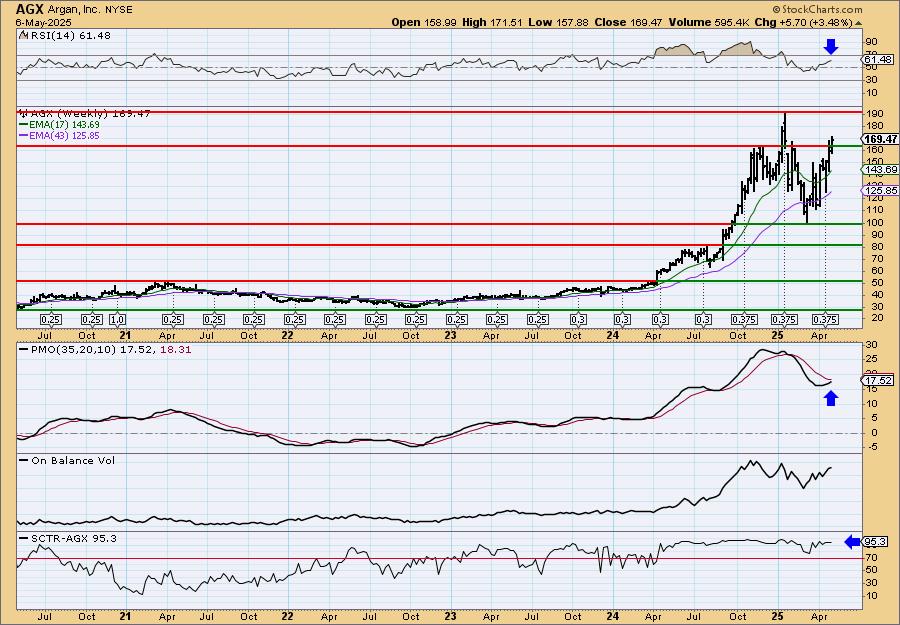Screen dimensions: 900x625
Task: Click the EMA(43) 125.85 legend entry
Action: 60,135
